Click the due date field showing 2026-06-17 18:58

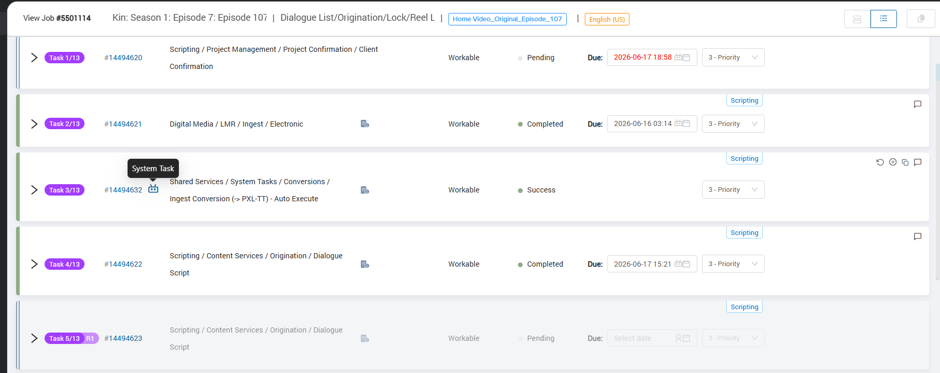[652, 58]
